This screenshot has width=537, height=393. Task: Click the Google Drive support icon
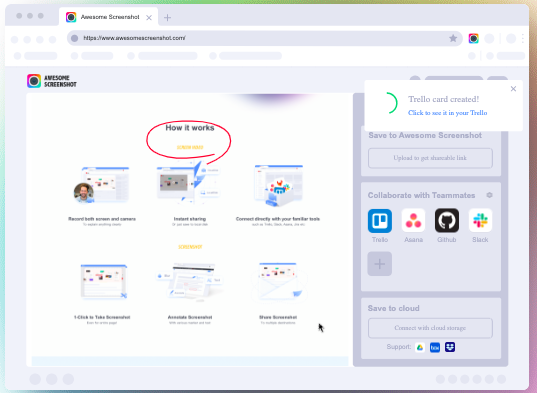420,347
